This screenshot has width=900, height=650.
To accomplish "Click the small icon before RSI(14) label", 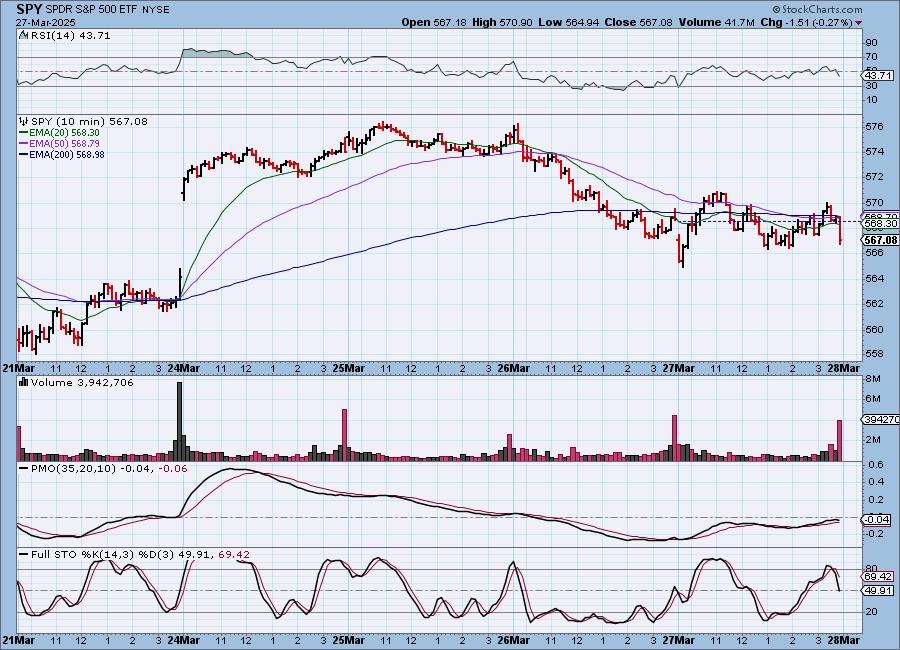I will point(23,35).
